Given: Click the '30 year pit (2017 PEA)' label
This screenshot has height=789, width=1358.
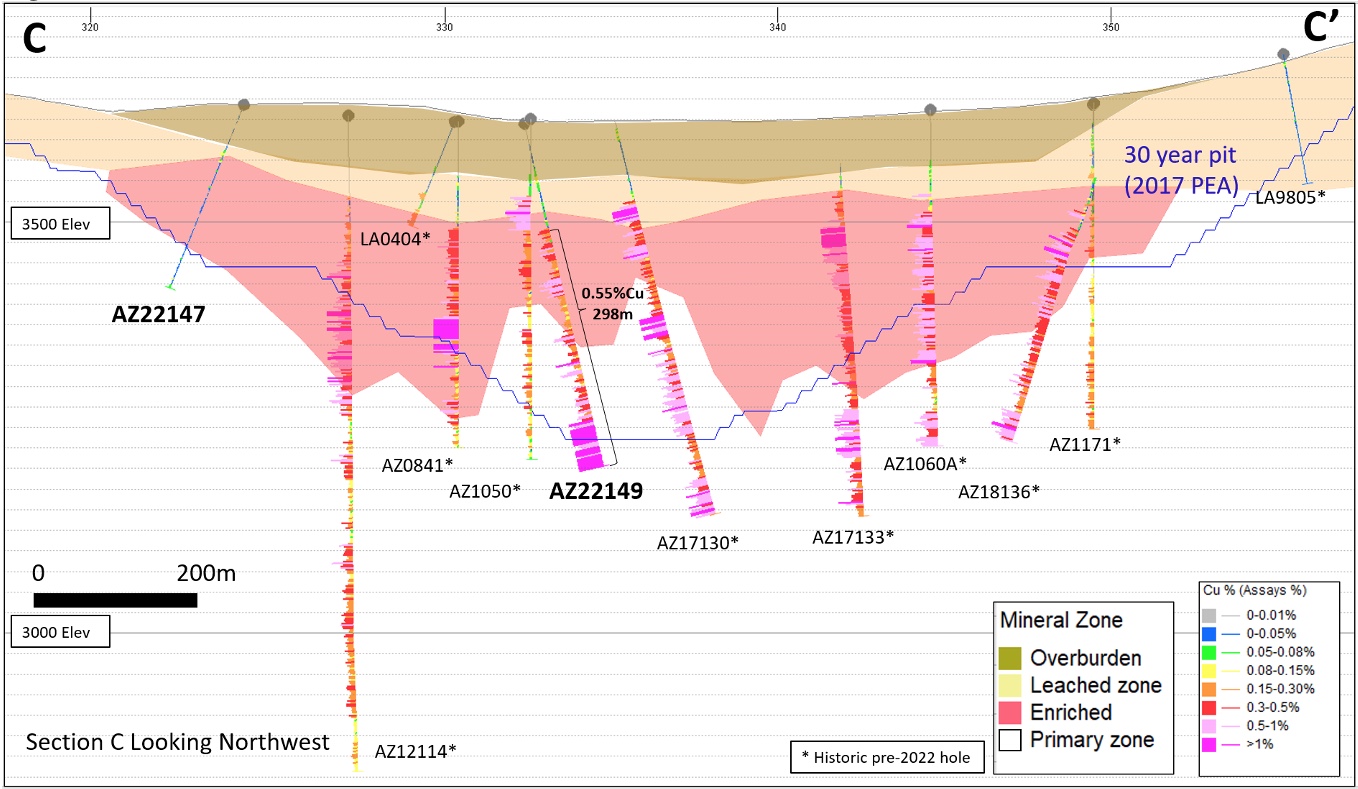Looking at the screenshot, I should [x=1181, y=170].
